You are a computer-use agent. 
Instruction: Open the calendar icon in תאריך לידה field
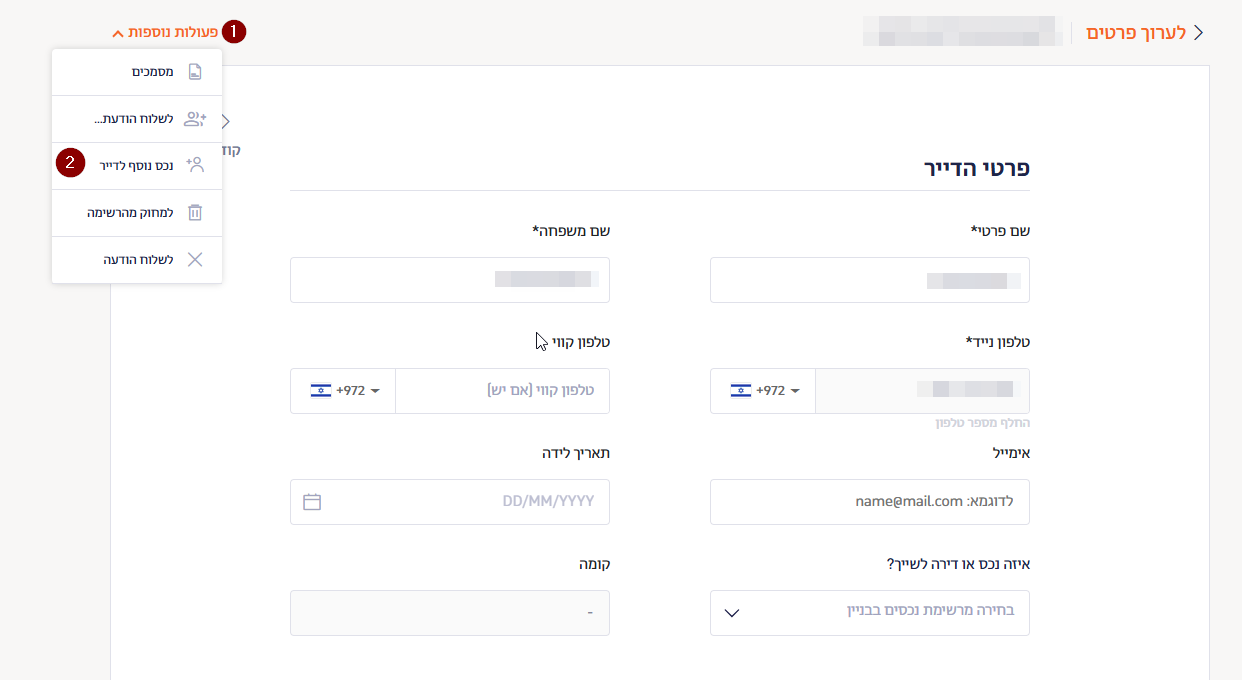[312, 502]
